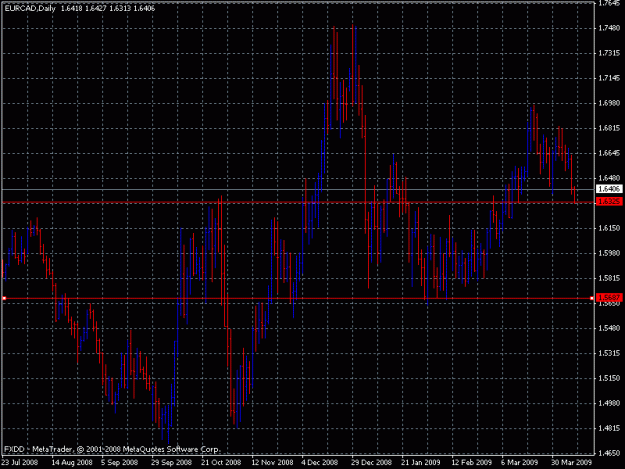The image size is (625, 469).
Task: Click the 1.6980 price axis label
Action: (x=609, y=103)
